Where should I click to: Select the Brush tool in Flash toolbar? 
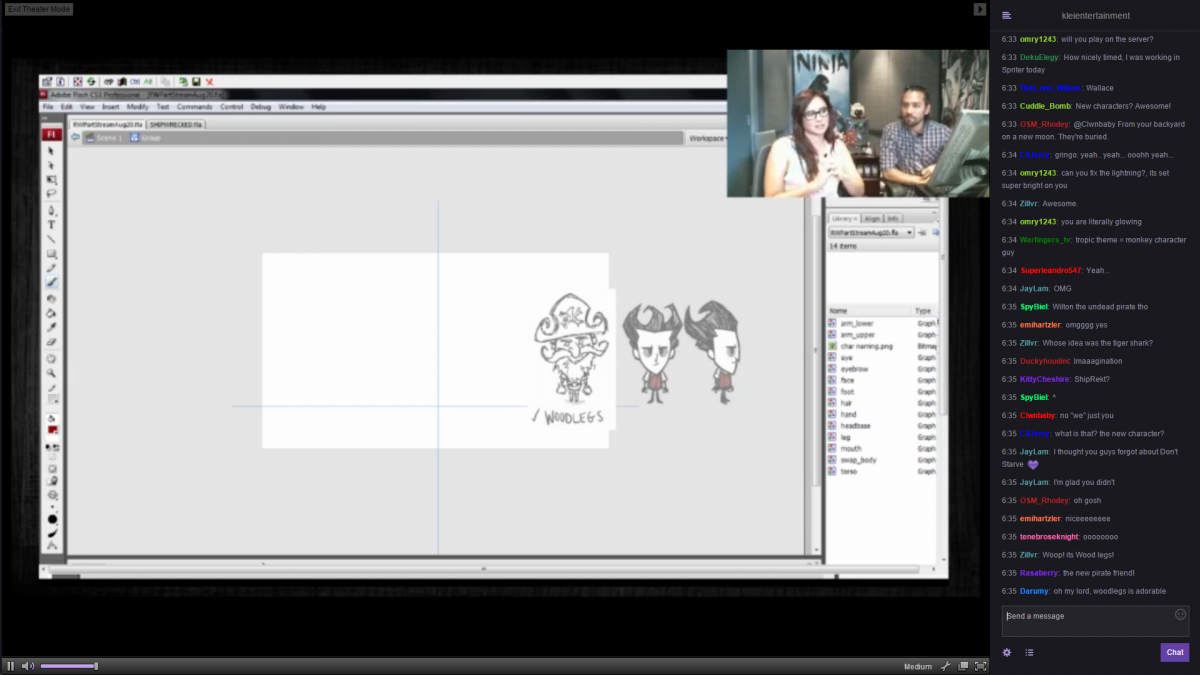[x=52, y=283]
